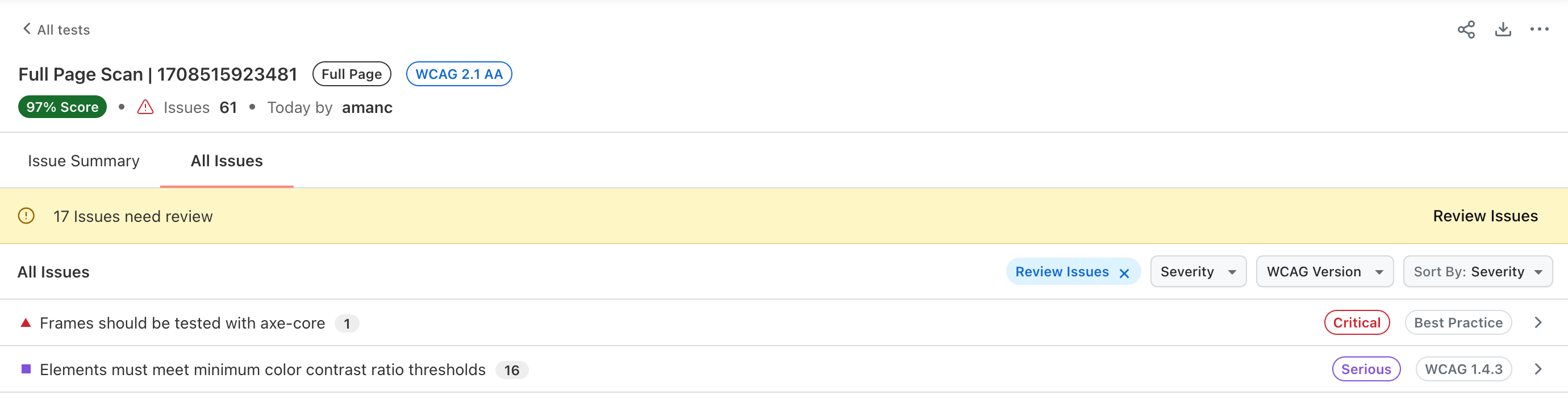Click the share report icon
This screenshot has width=1568, height=412.
pyautogui.click(x=1466, y=29)
